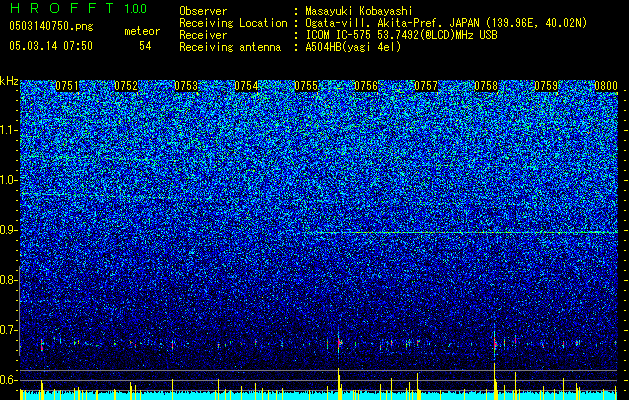629x400 pixels.
Task: Click the Receiving Location label
Action: (x=233, y=23)
